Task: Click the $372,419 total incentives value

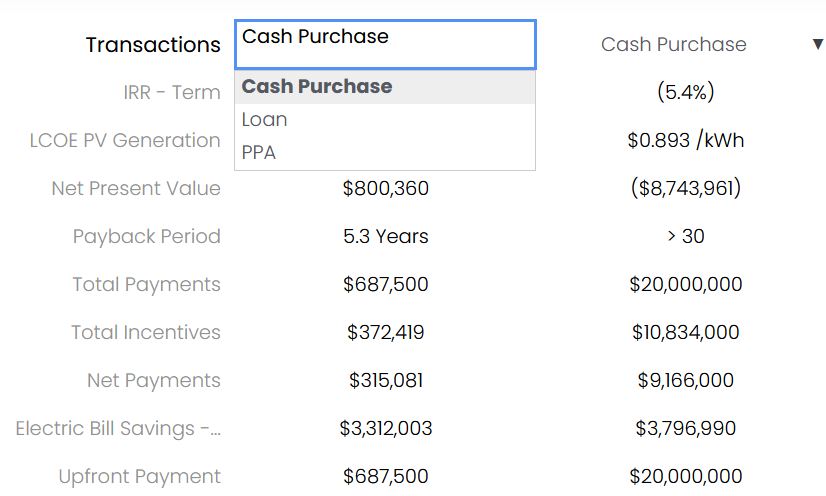Action: pyautogui.click(x=386, y=333)
